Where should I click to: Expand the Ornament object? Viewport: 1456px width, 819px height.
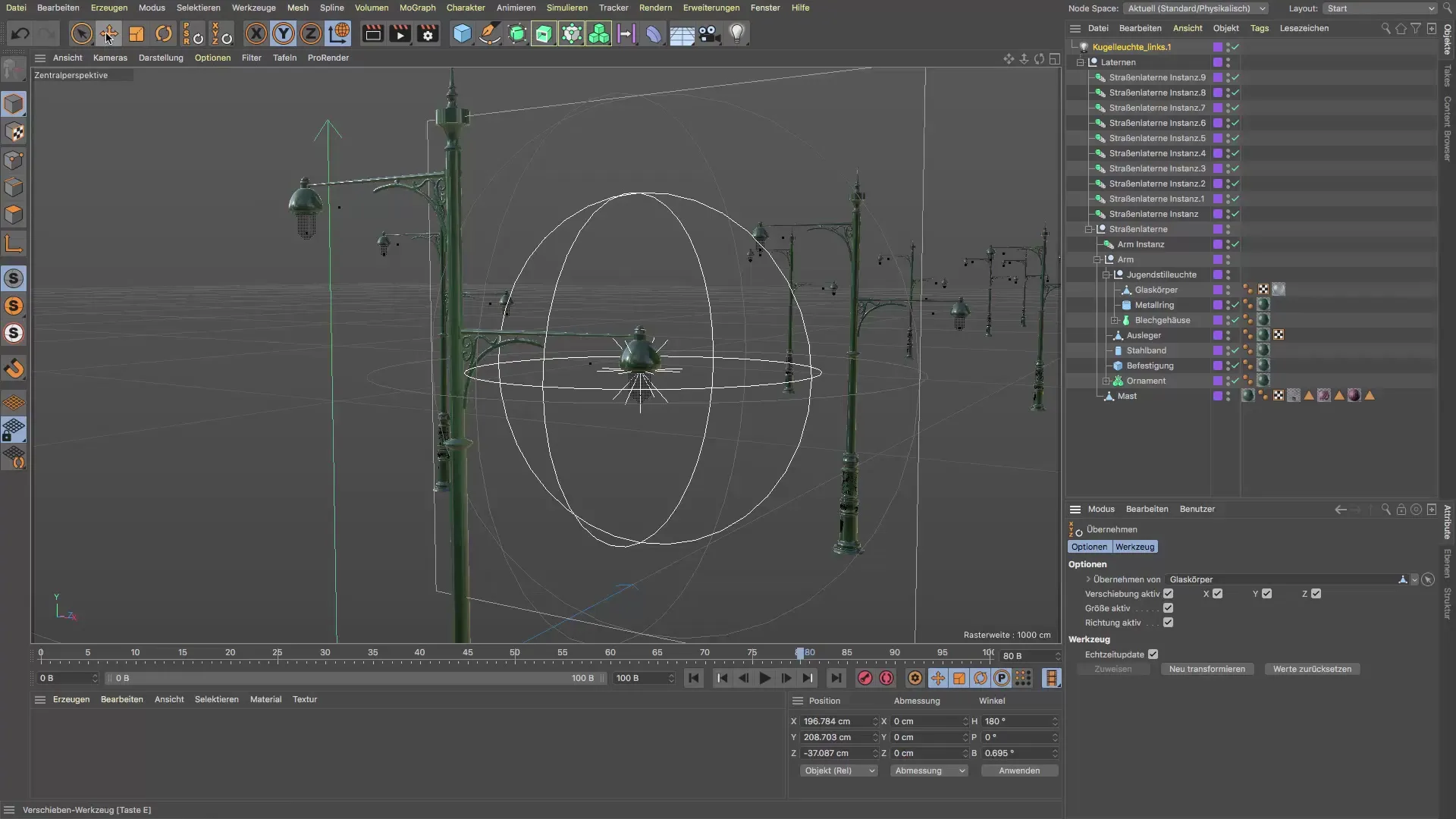click(1106, 381)
